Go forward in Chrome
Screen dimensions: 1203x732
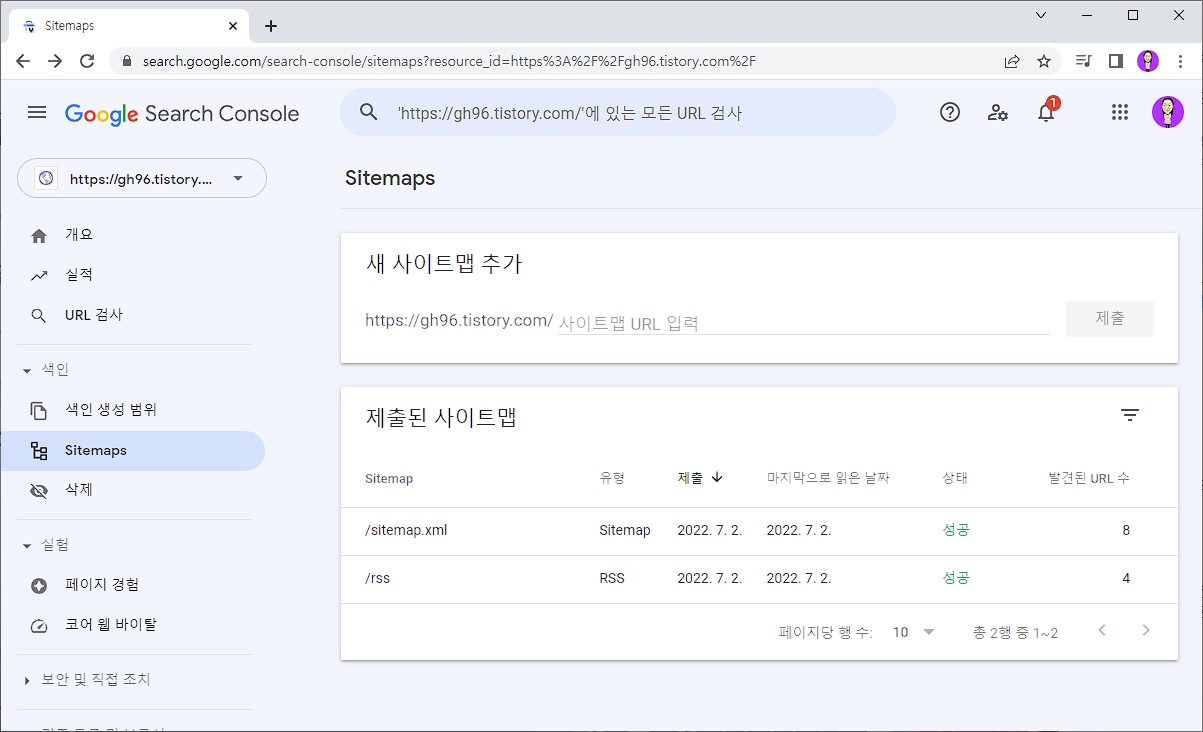tap(55, 61)
